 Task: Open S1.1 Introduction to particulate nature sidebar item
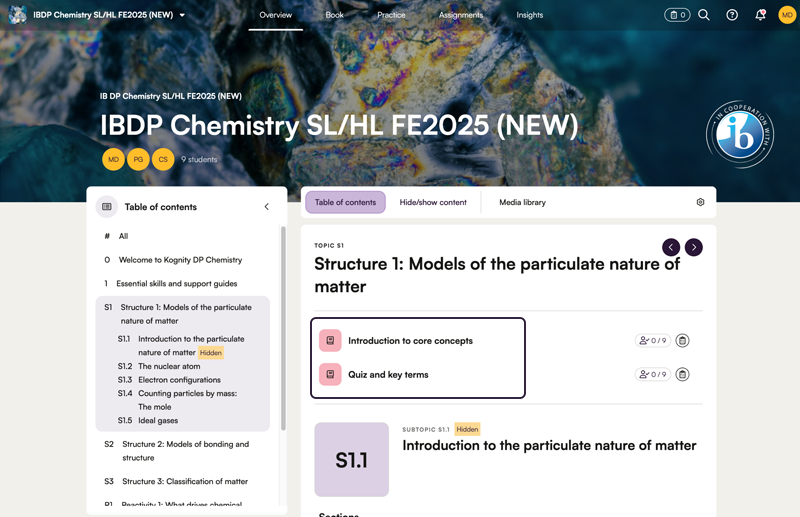click(189, 346)
